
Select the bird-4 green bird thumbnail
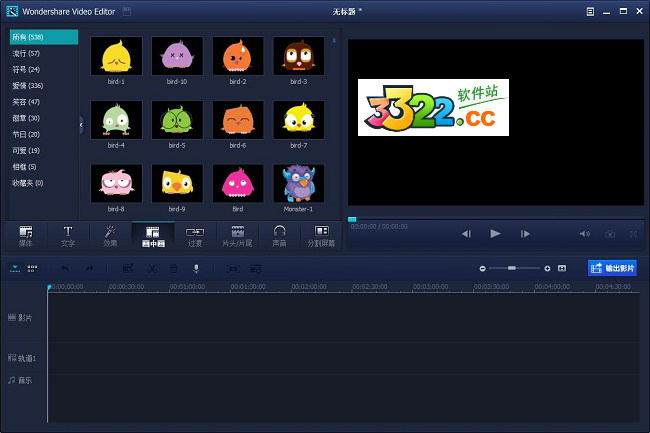[116, 120]
